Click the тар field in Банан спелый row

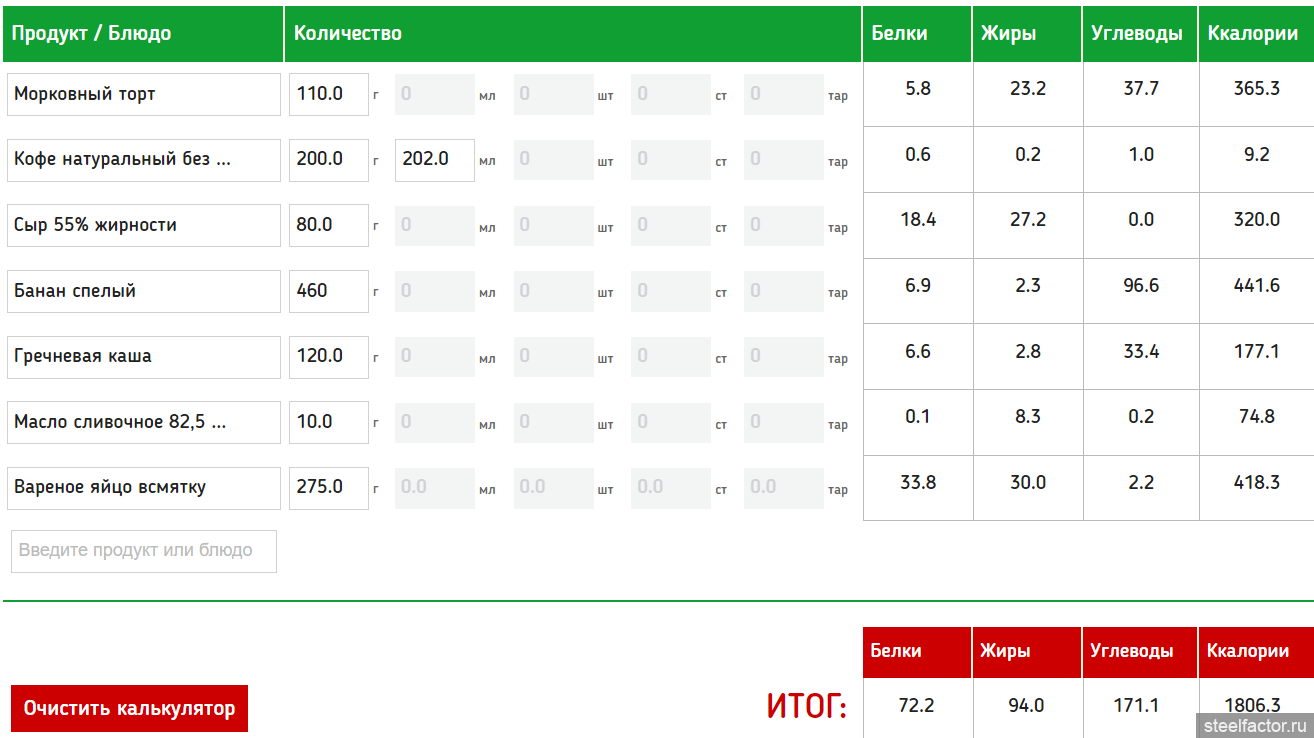point(784,291)
